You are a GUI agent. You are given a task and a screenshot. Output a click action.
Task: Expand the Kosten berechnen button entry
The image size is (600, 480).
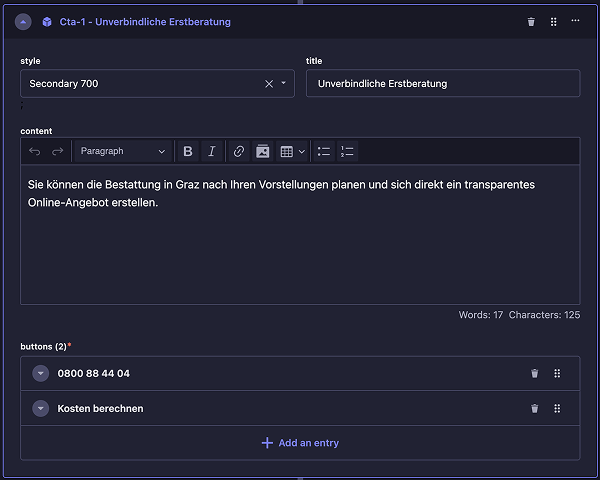41,408
